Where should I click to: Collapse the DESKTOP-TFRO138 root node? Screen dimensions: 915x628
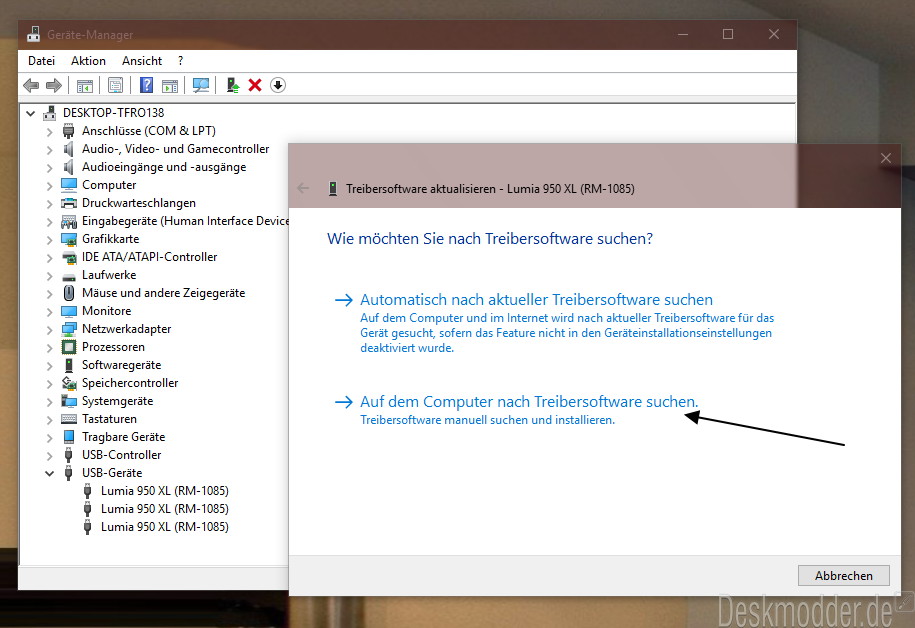tap(31, 113)
